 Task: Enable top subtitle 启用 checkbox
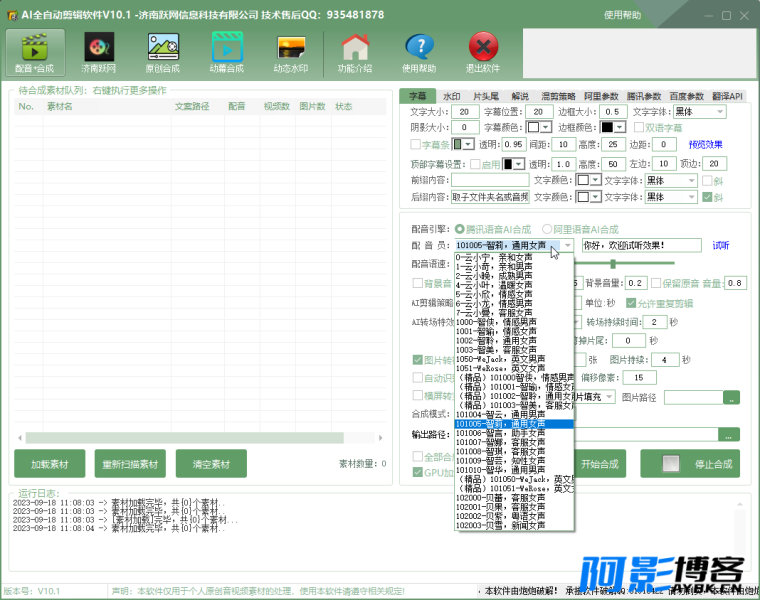coord(475,164)
